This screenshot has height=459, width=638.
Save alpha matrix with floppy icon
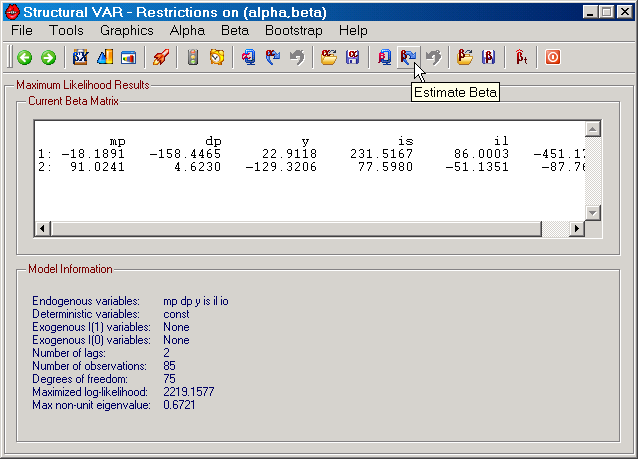coord(353,57)
